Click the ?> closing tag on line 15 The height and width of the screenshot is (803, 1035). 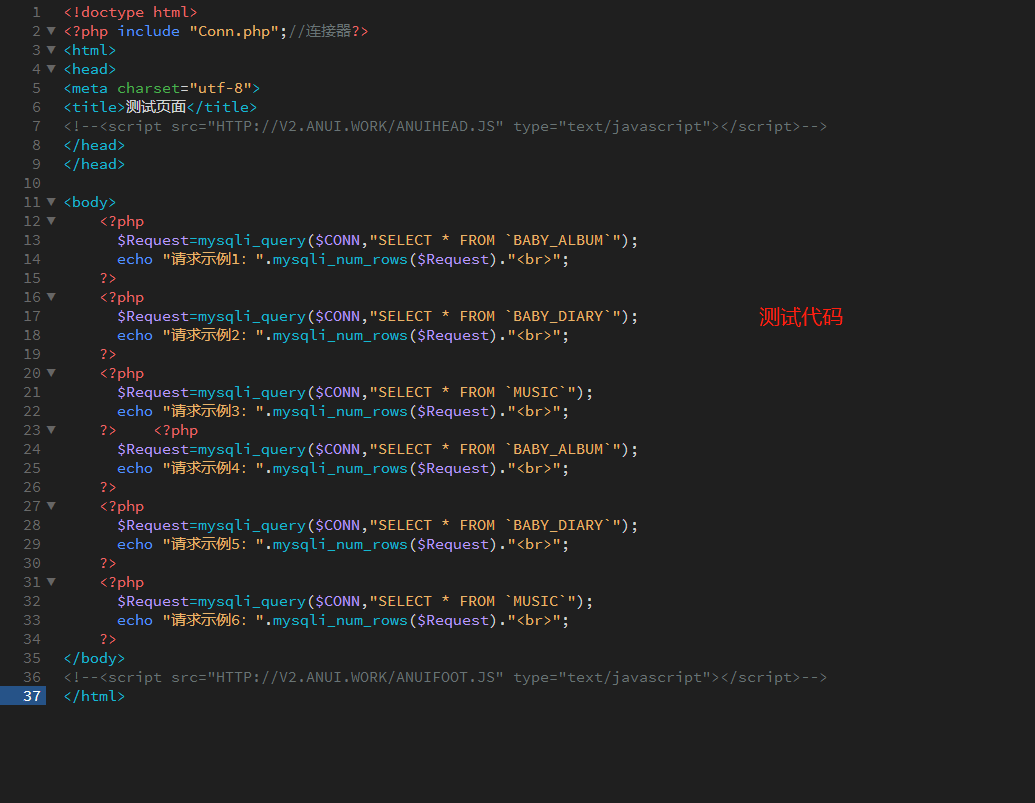pos(108,278)
